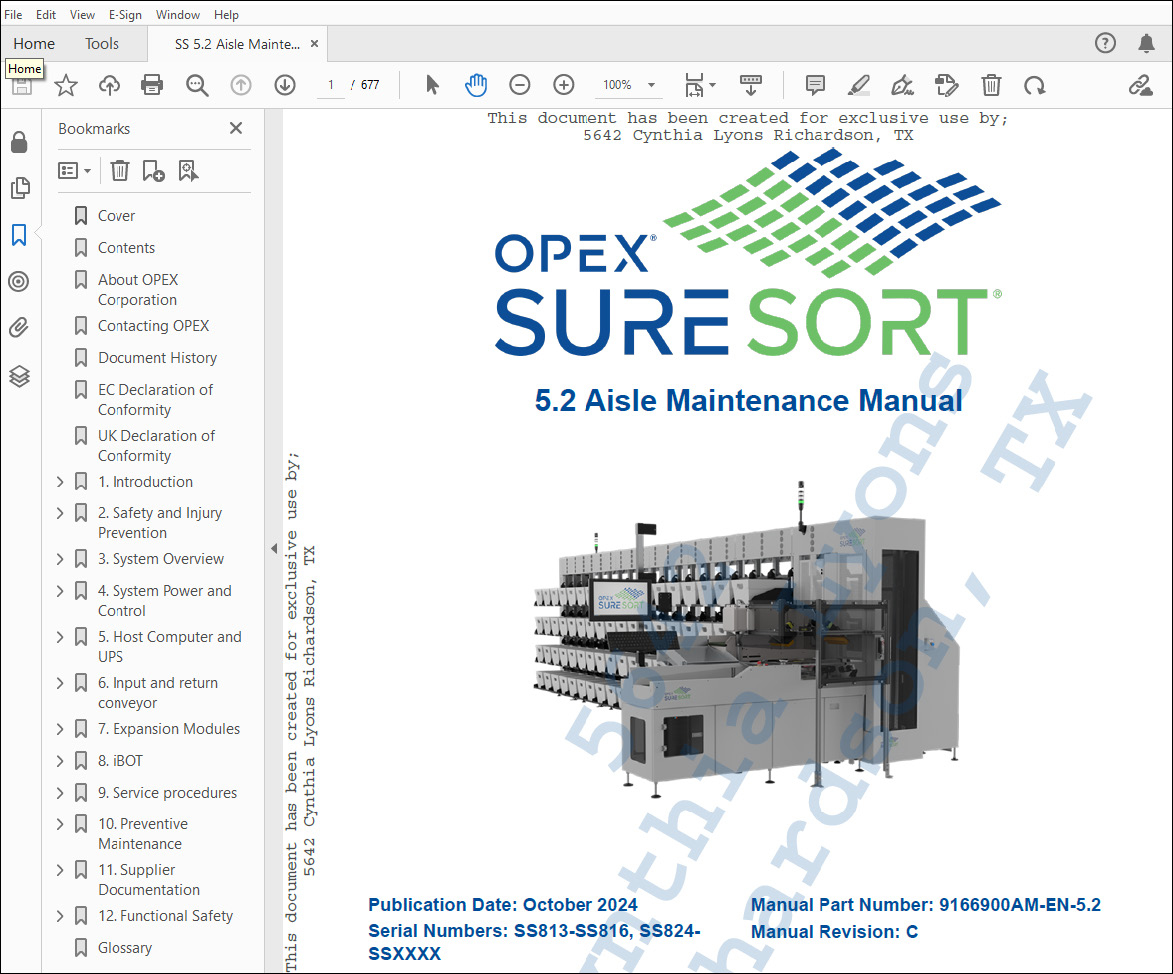Close the Bookmarks panel
This screenshot has width=1173, height=974.
(x=236, y=128)
